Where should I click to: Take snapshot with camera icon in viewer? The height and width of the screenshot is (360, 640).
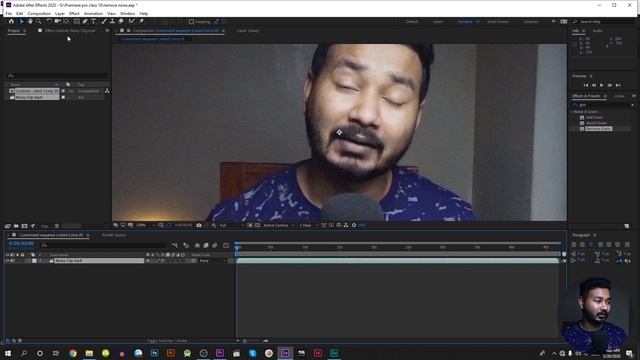[199, 225]
